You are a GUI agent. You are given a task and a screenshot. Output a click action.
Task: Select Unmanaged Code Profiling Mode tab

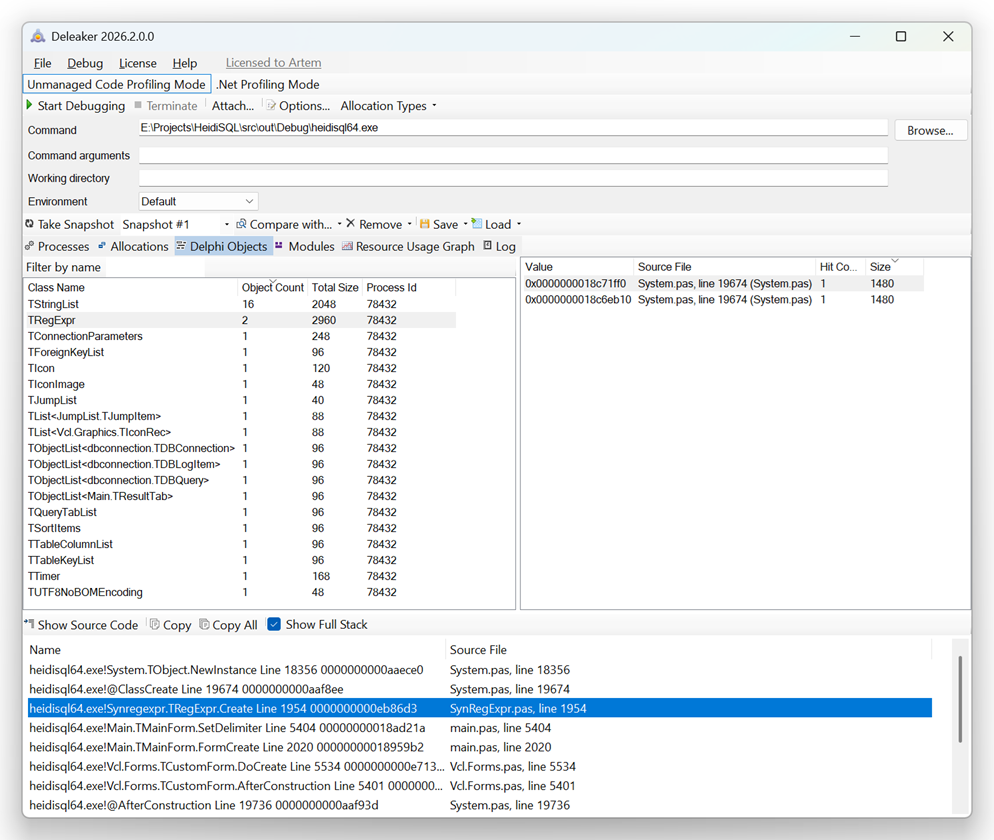[x=117, y=84]
